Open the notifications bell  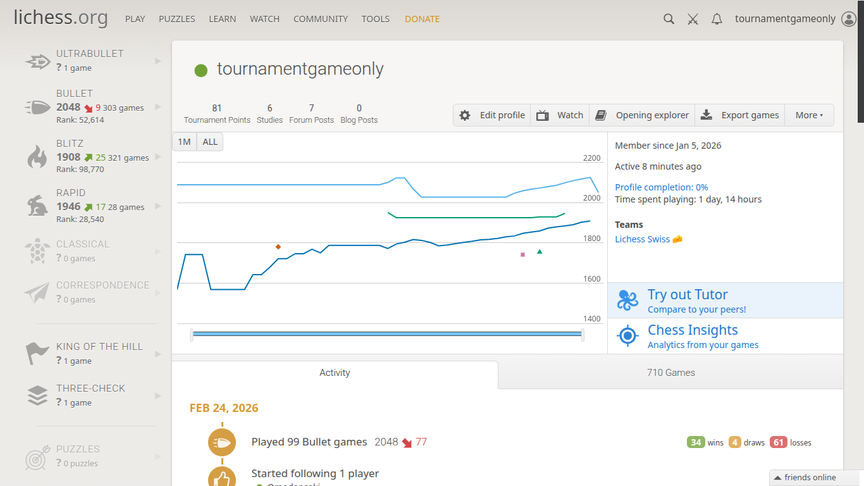[716, 19]
